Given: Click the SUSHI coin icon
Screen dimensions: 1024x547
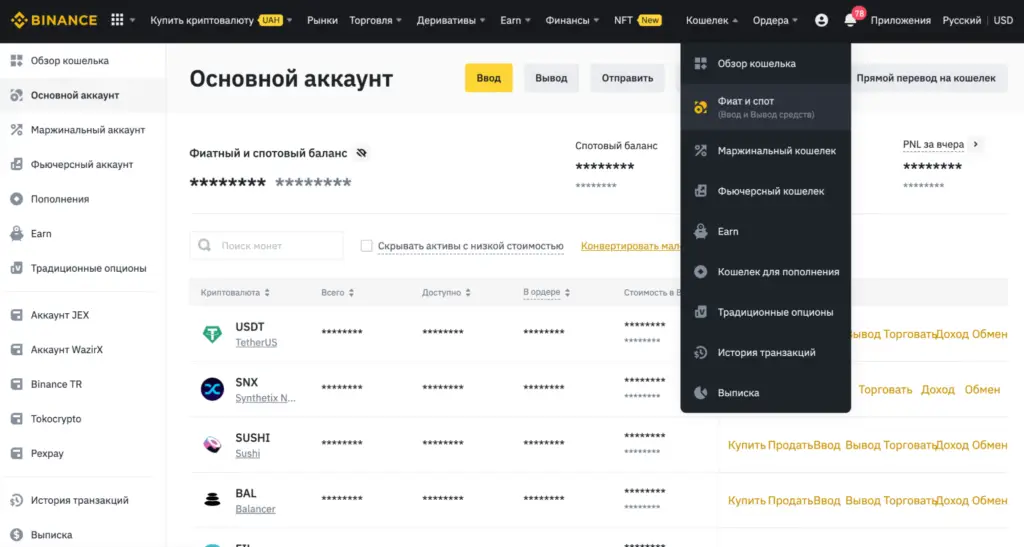Looking at the screenshot, I should pyautogui.click(x=212, y=445).
